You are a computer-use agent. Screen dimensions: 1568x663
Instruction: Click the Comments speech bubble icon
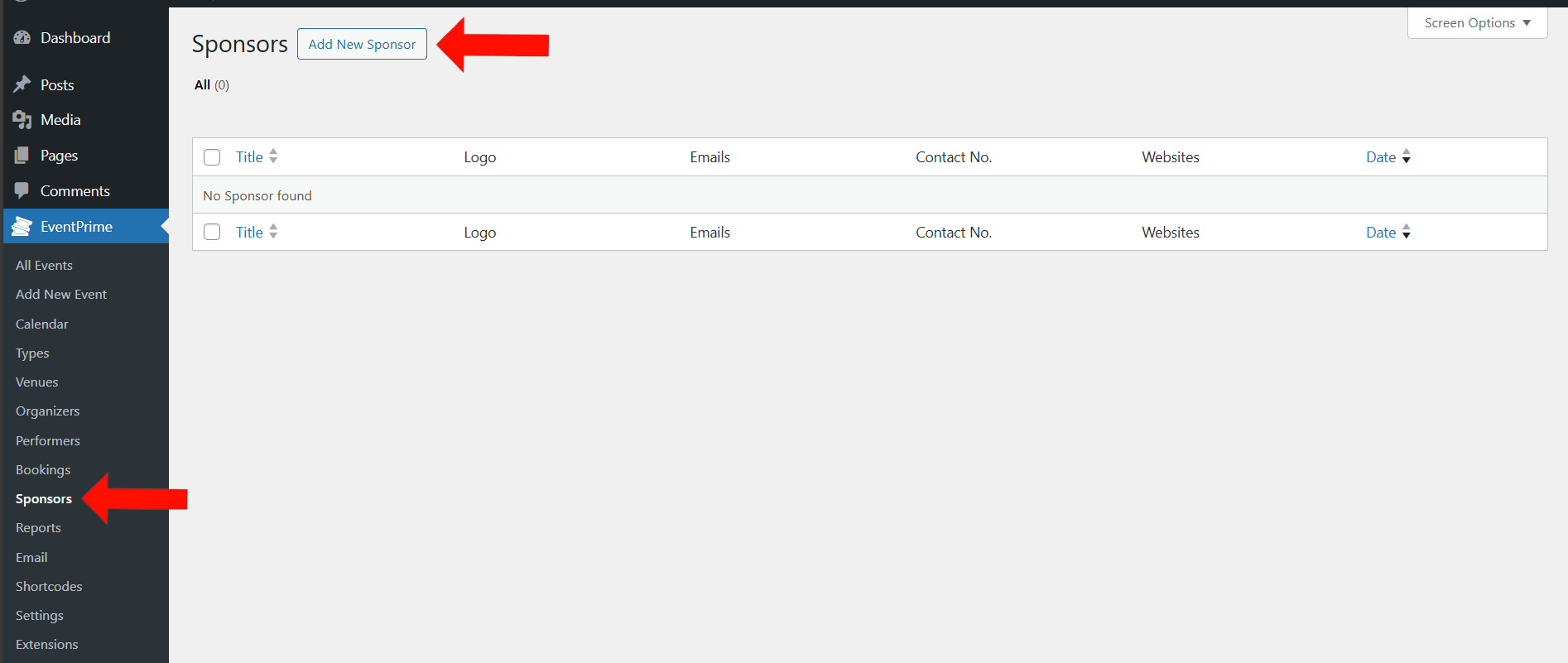click(22, 191)
